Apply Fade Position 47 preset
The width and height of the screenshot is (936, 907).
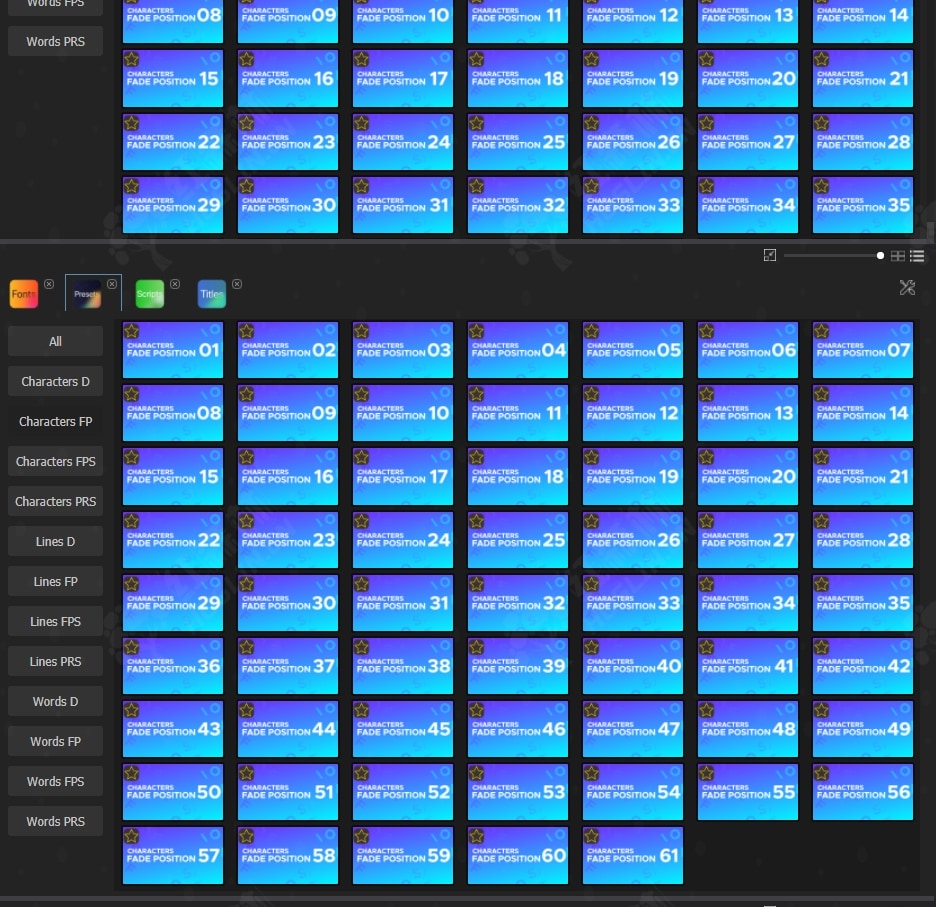tap(633, 729)
